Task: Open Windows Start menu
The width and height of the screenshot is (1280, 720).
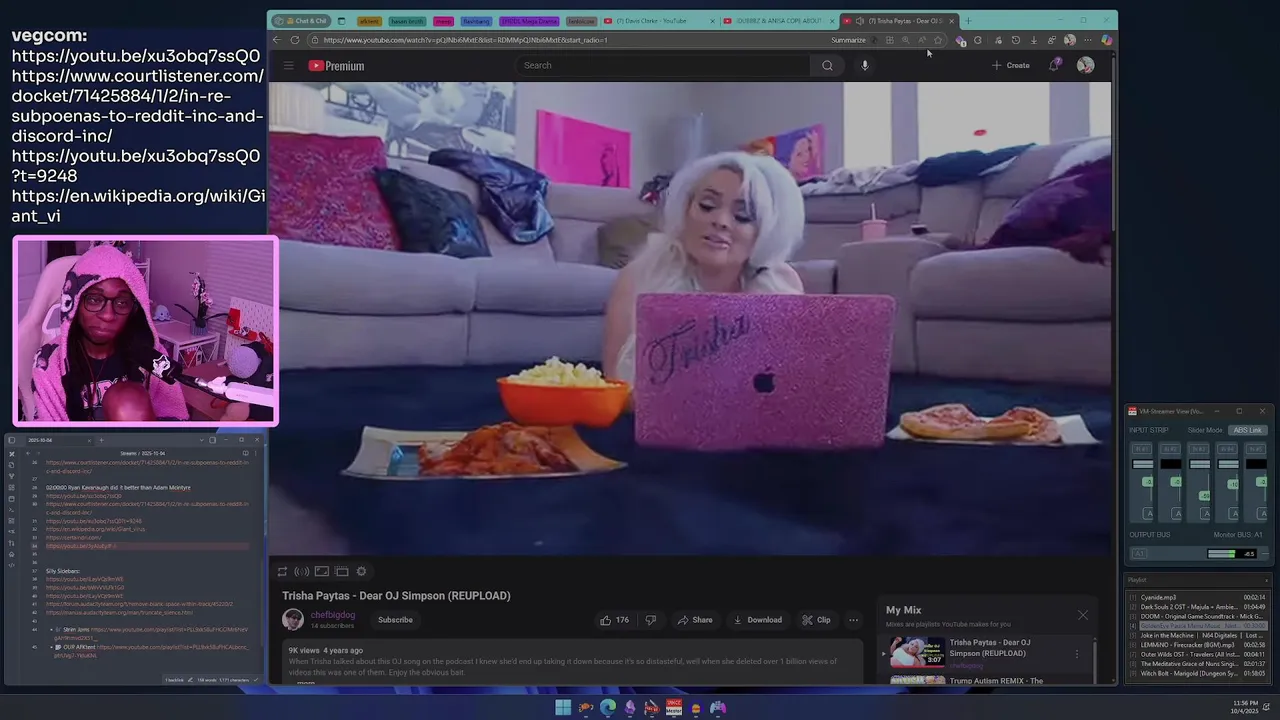Action: (563, 708)
